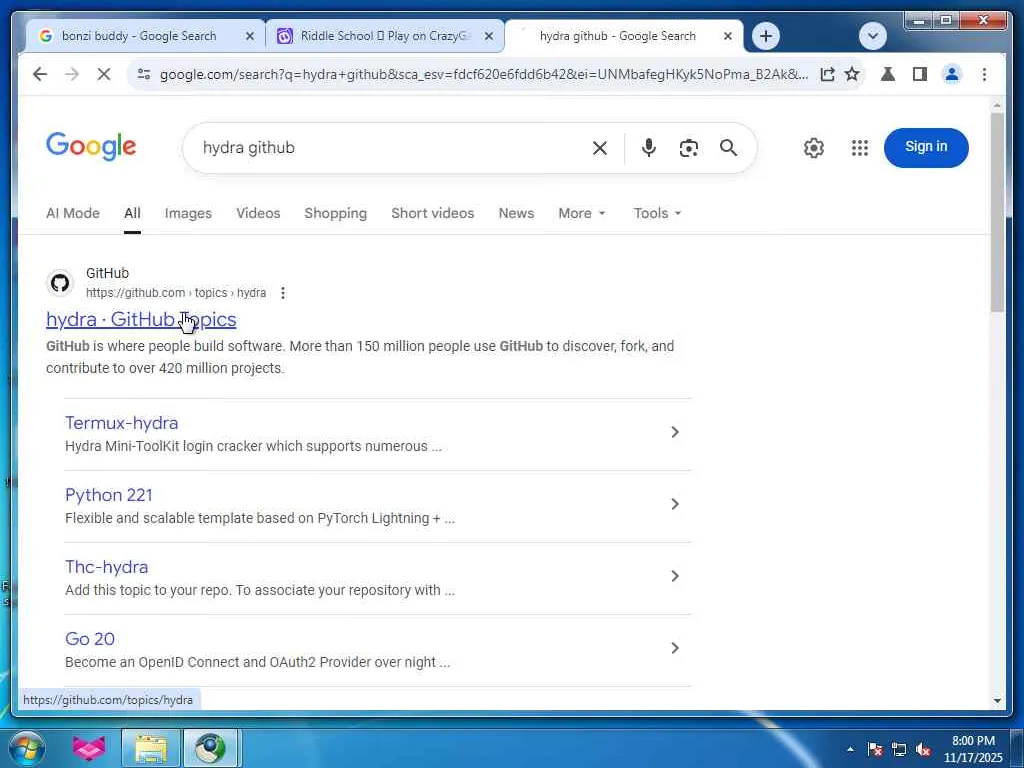Toggle the browser side panel

(x=920, y=74)
